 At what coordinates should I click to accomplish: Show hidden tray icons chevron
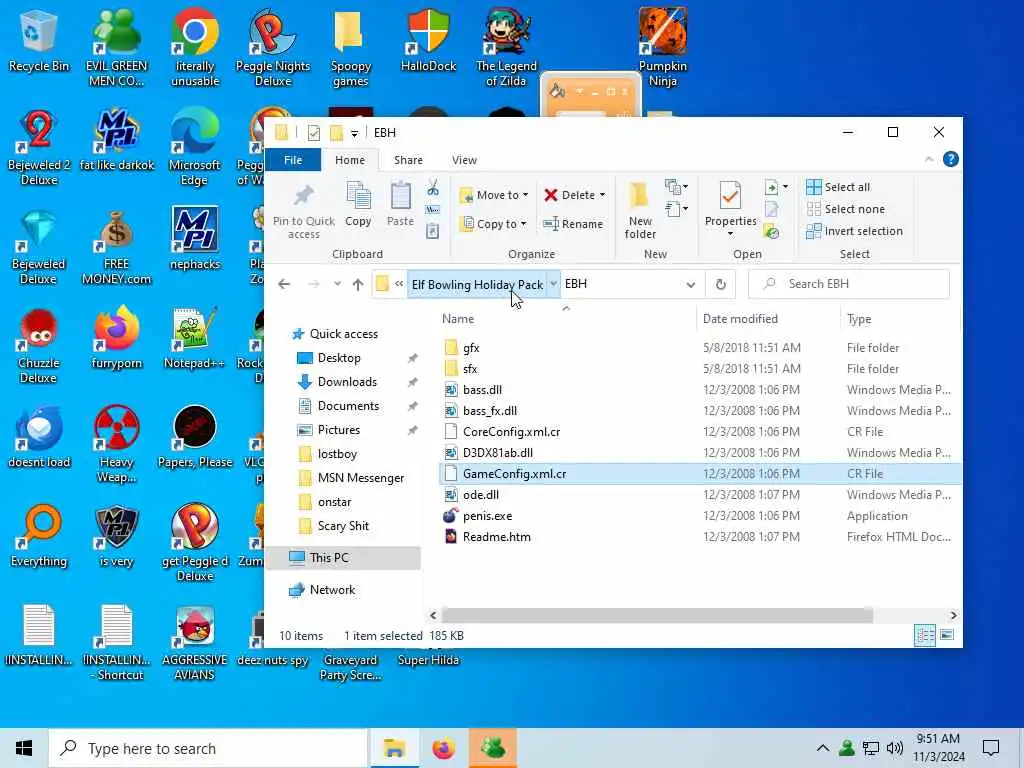click(823, 748)
